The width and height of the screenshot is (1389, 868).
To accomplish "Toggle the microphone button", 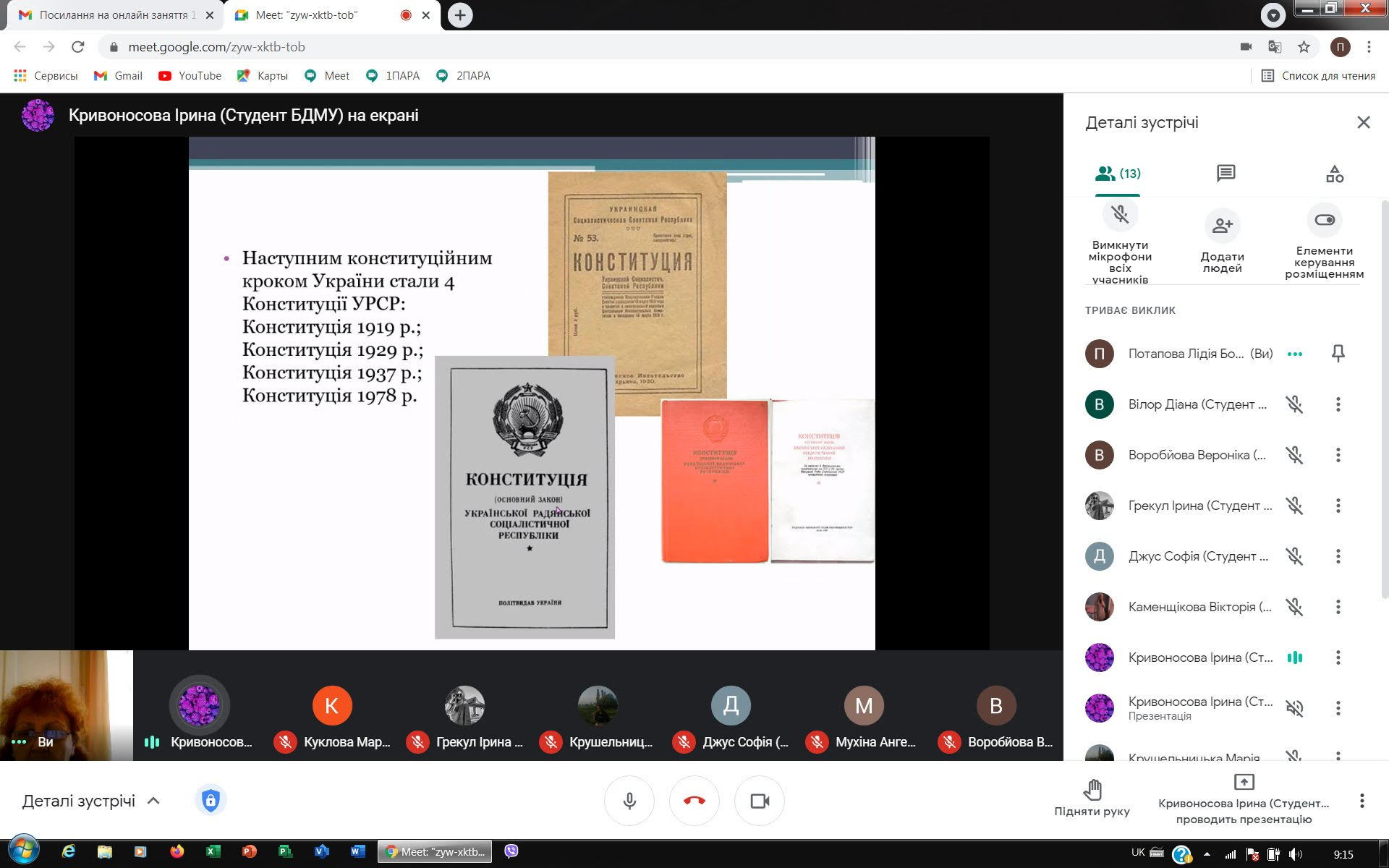I will (x=629, y=801).
